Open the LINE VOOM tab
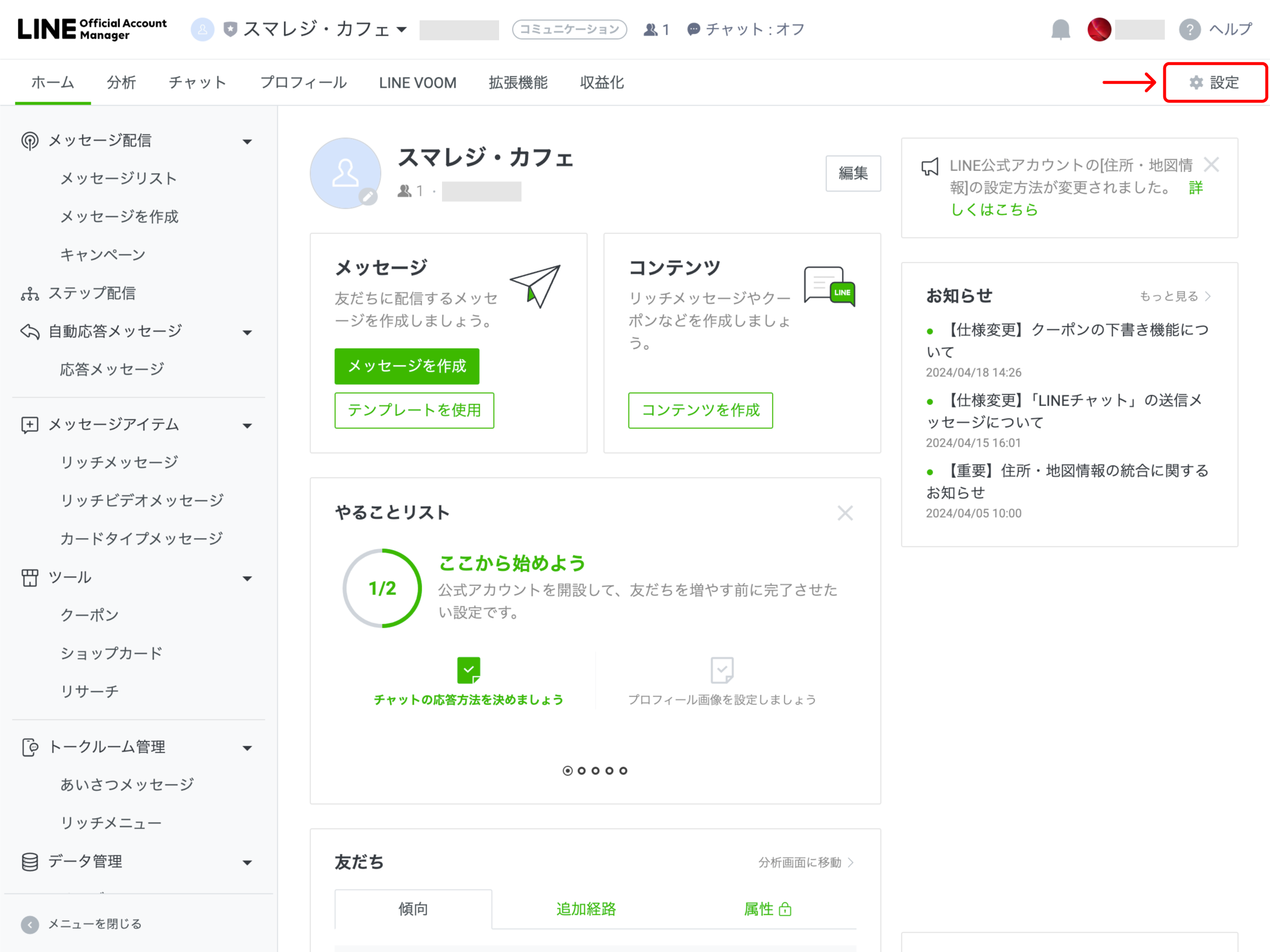This screenshot has width=1270, height=952. point(417,83)
